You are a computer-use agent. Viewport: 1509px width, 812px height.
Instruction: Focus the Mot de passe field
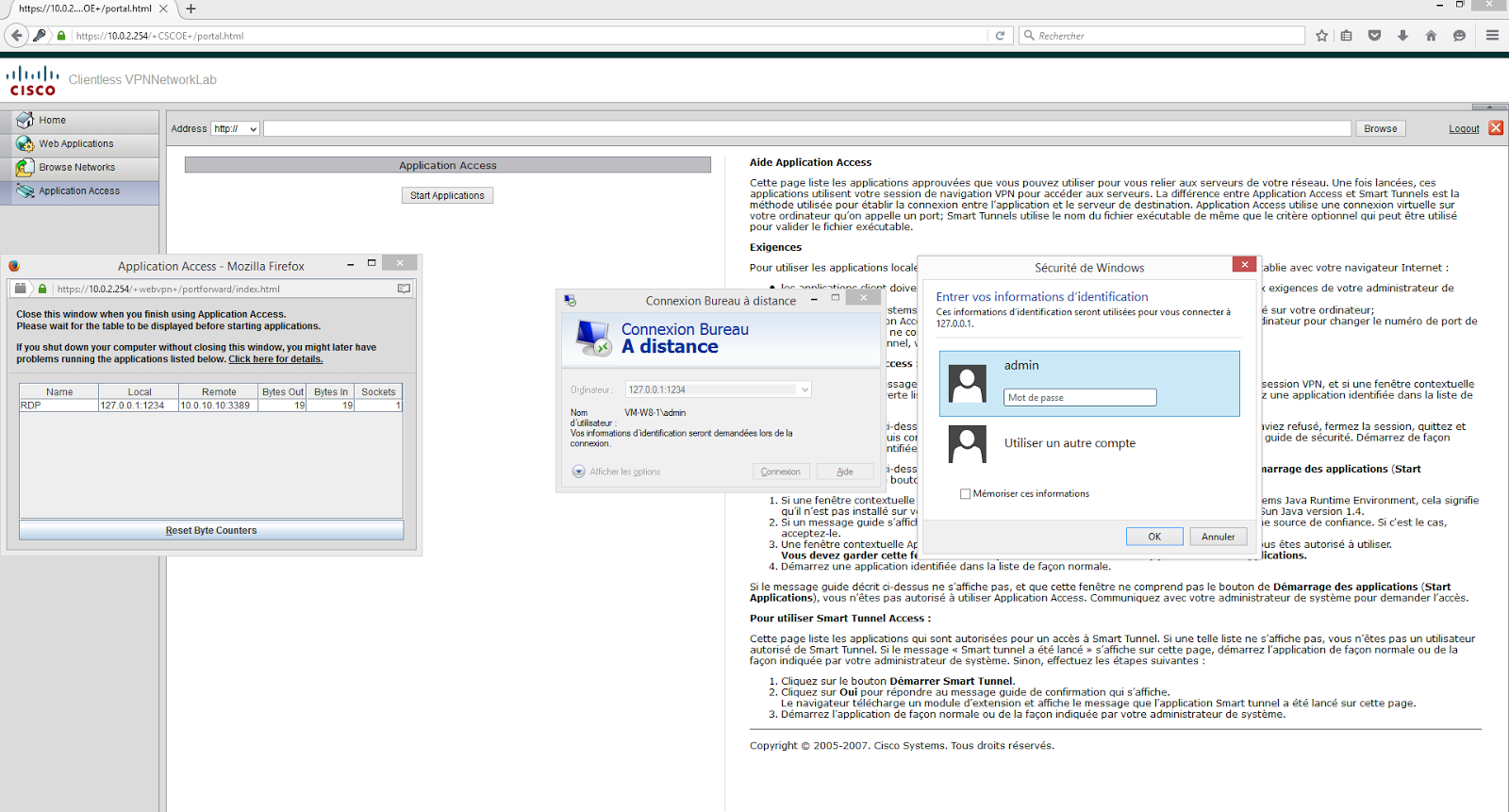point(1080,398)
